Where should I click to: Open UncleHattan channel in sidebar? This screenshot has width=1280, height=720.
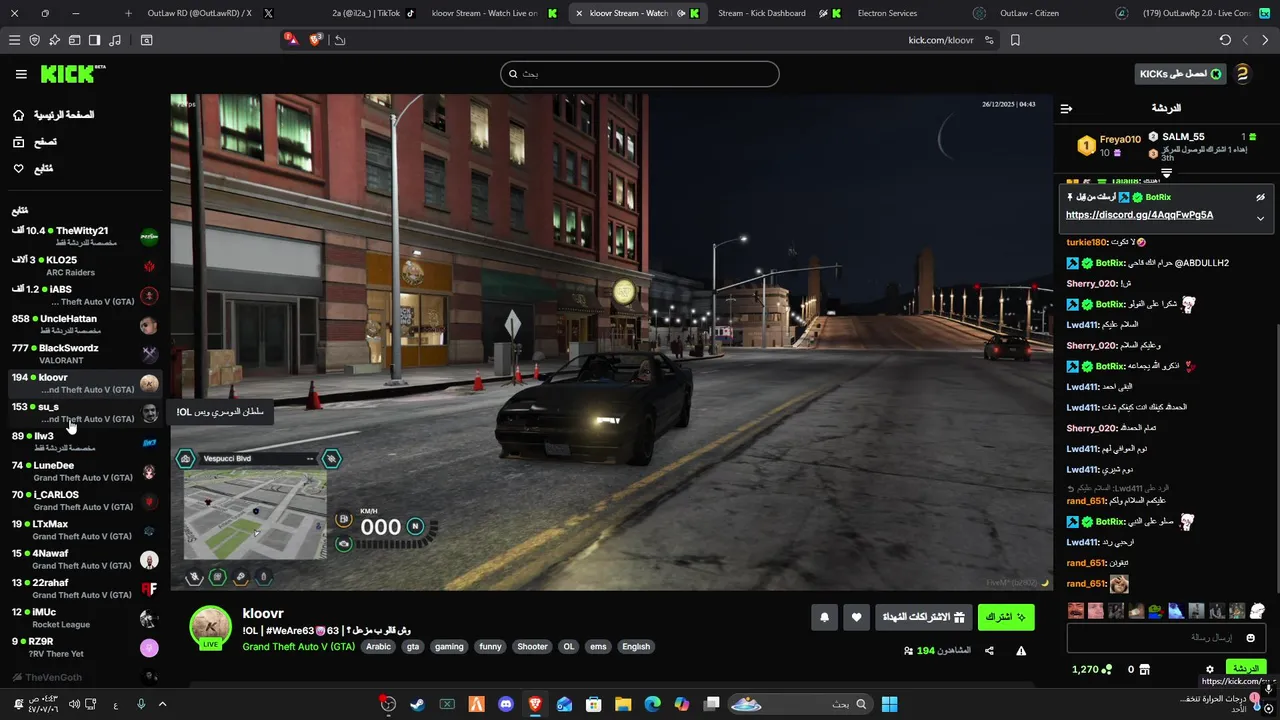(x=84, y=324)
